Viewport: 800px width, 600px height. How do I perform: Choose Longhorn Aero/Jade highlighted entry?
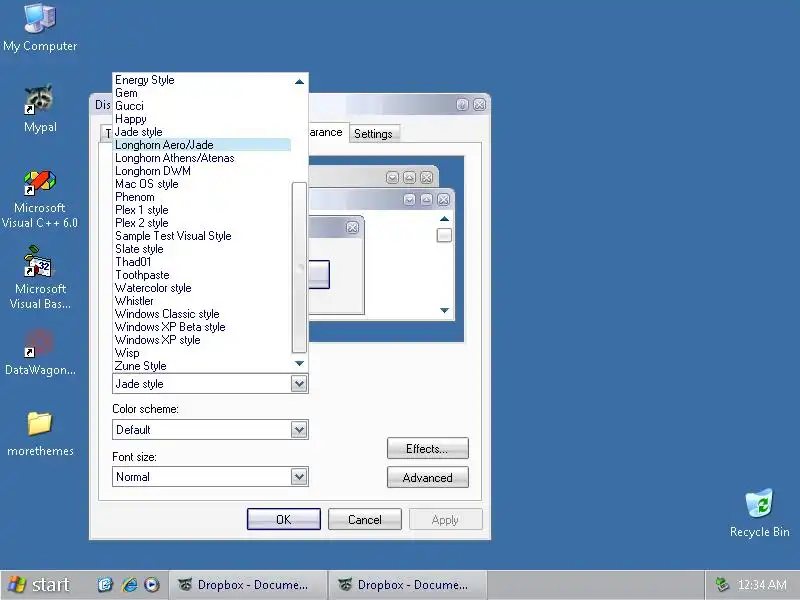202,145
